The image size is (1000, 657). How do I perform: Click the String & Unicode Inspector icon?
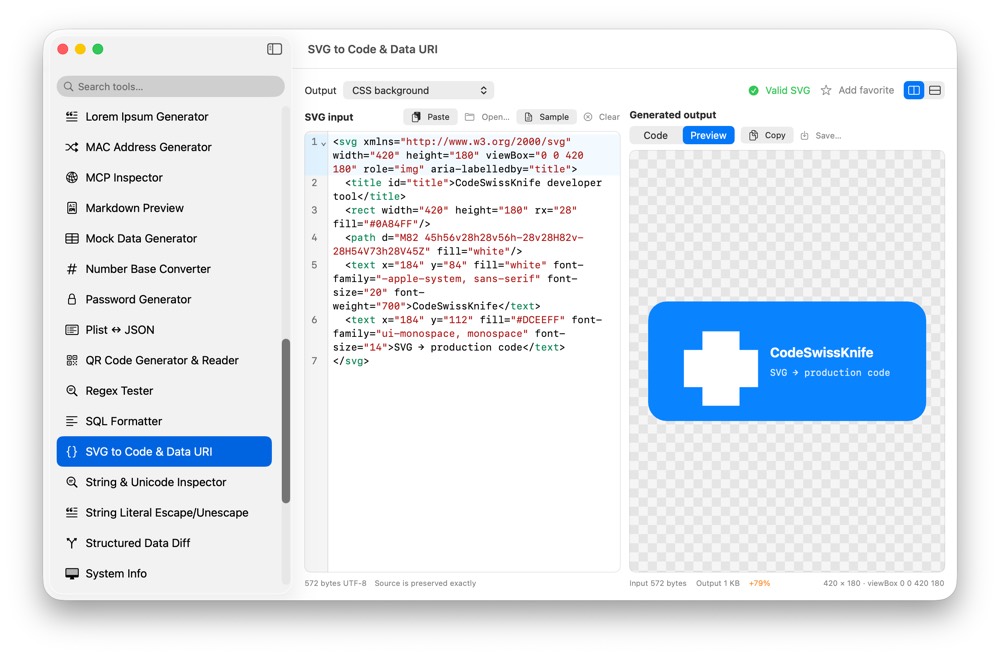(x=72, y=482)
